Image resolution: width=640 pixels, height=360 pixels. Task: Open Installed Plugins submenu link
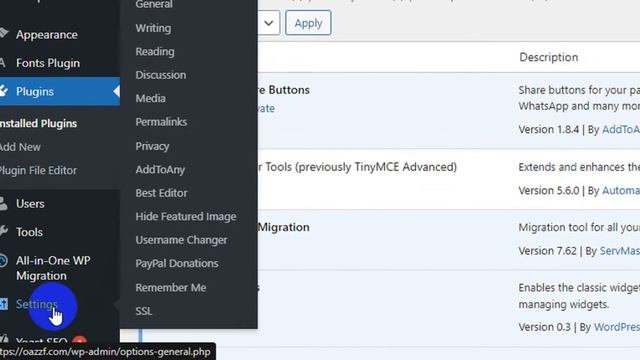click(x=38, y=123)
